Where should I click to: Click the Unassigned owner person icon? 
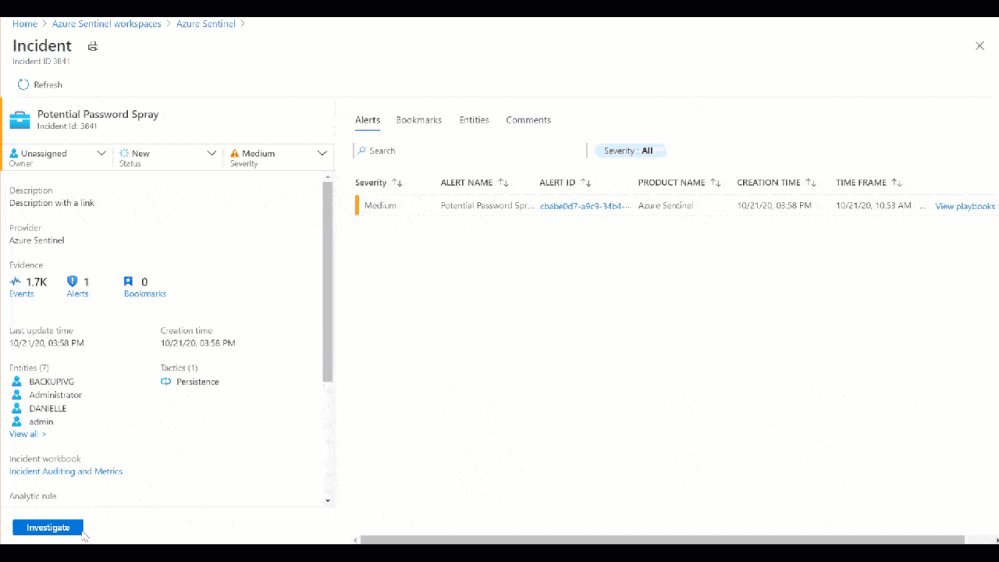click(14, 153)
